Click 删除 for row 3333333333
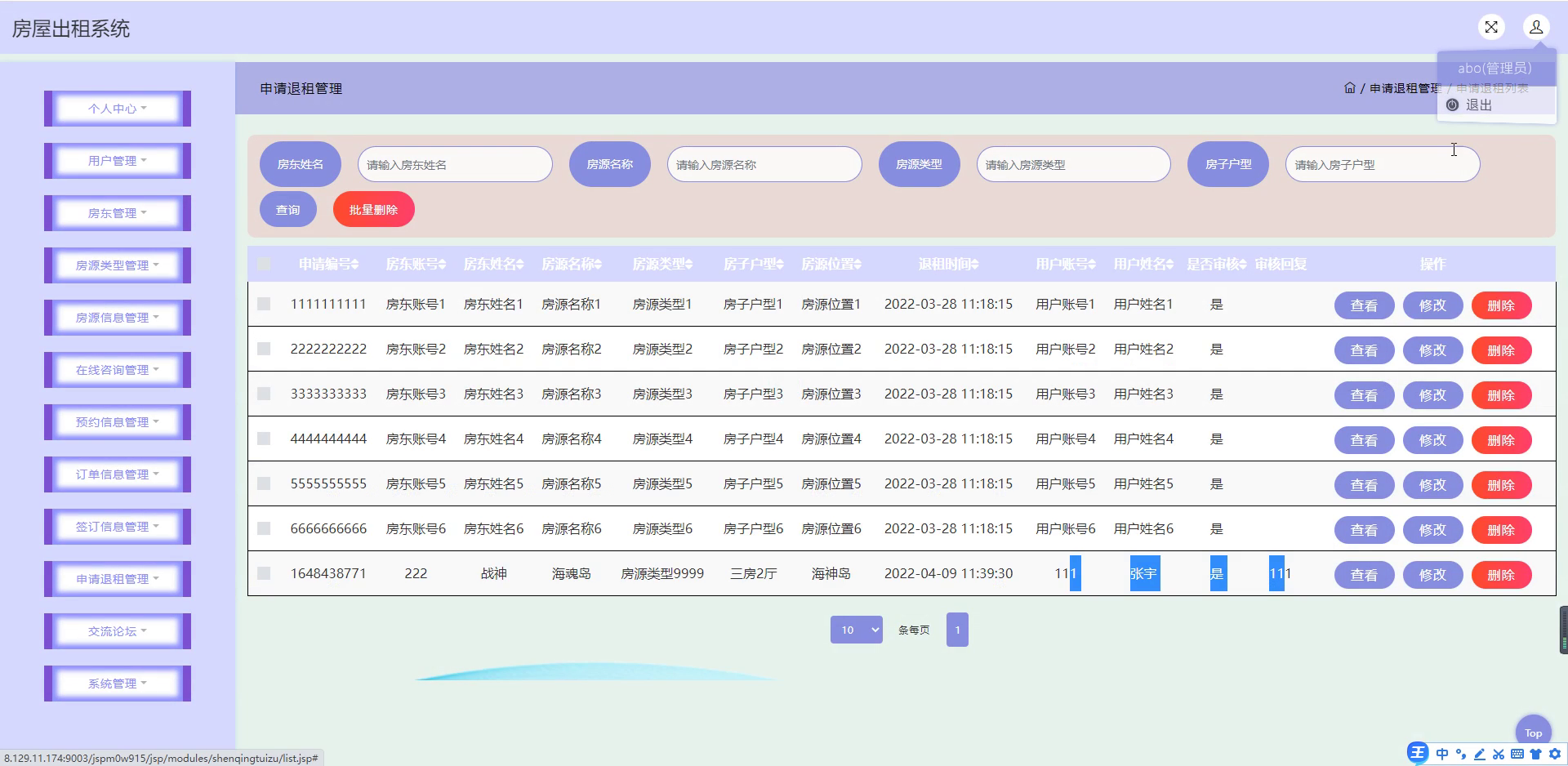Screen dimensions: 1568x766 1501,395
